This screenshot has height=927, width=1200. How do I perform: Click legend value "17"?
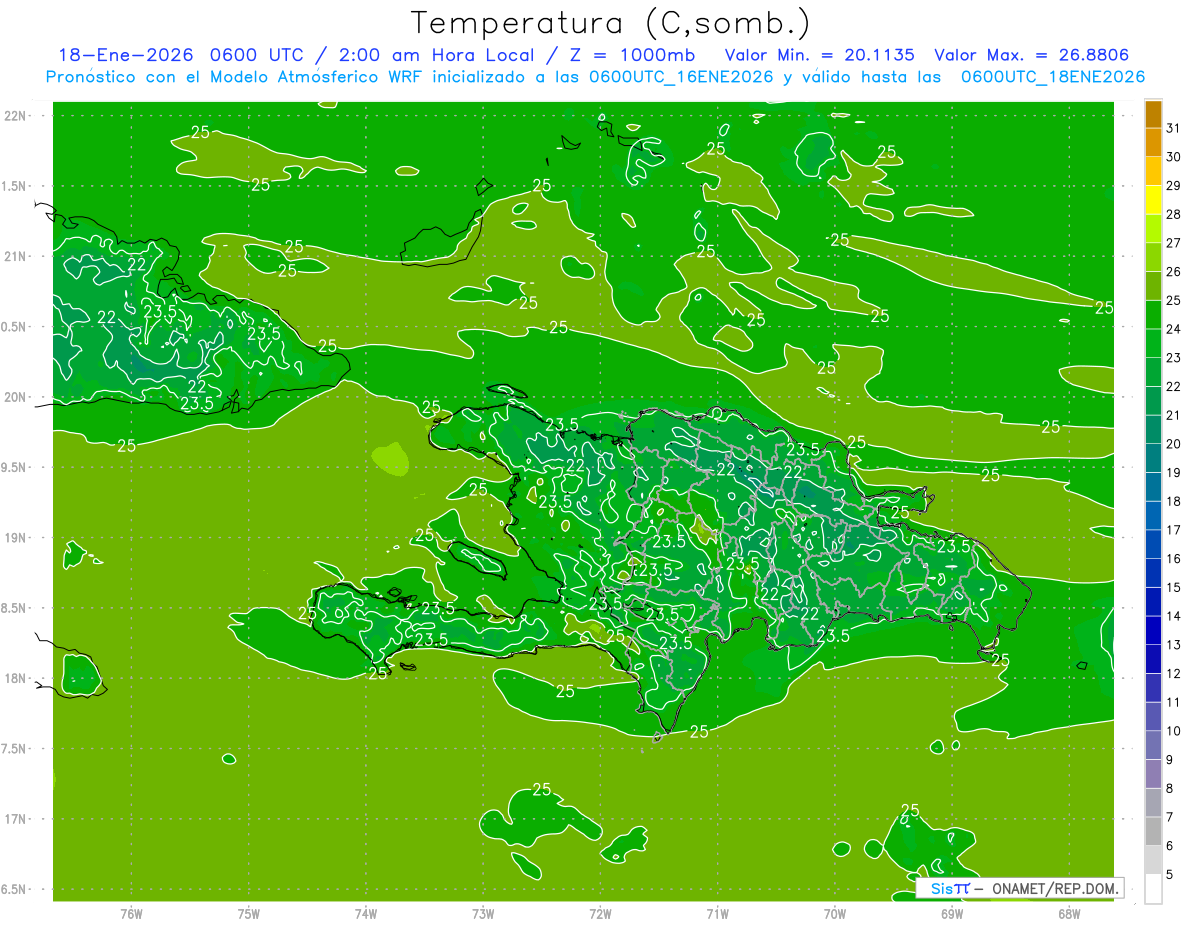(1174, 530)
